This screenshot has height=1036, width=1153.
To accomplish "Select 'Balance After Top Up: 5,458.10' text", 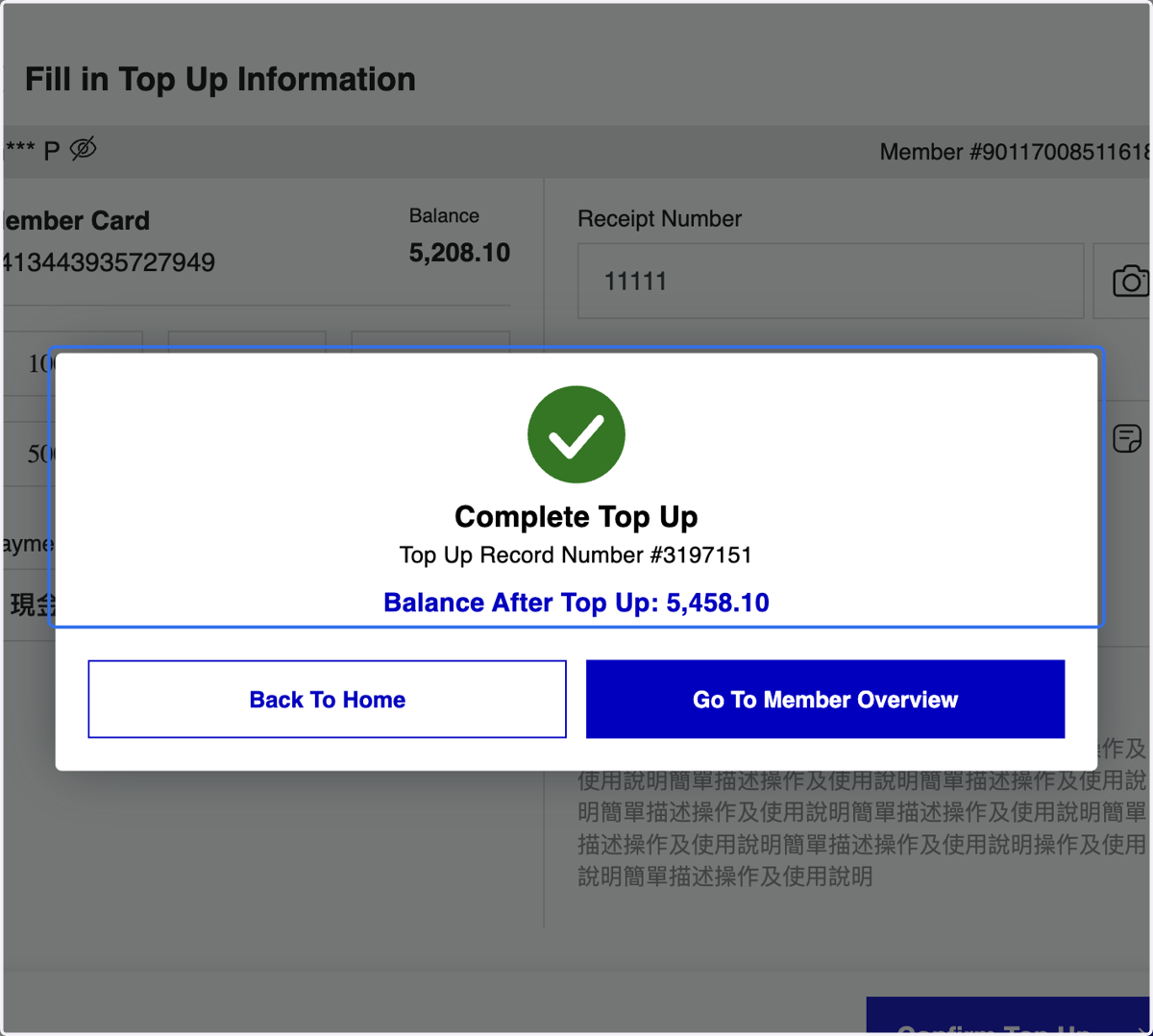I will (x=576, y=603).
